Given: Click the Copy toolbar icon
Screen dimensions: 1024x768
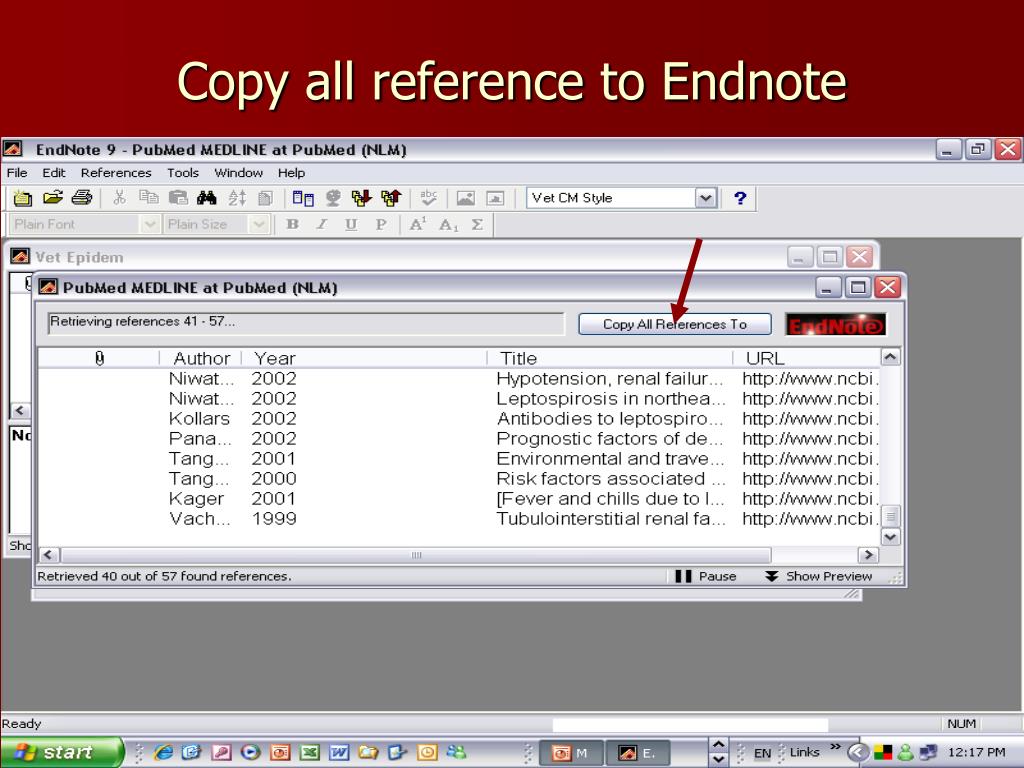Looking at the screenshot, I should click(x=149, y=197).
